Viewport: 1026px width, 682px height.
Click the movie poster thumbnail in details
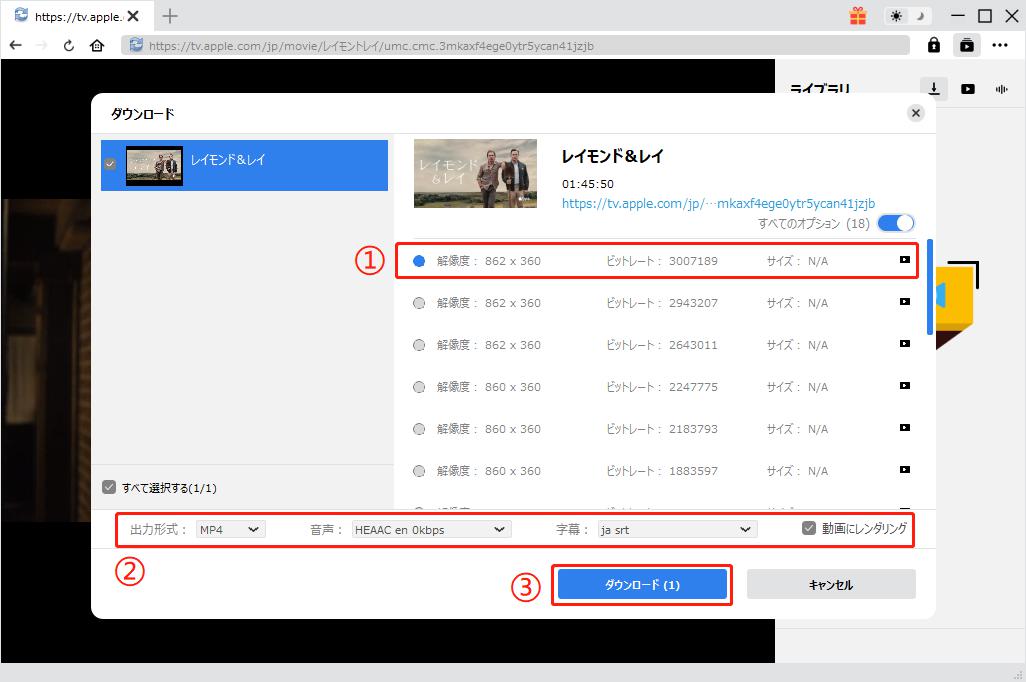pyautogui.click(x=475, y=173)
